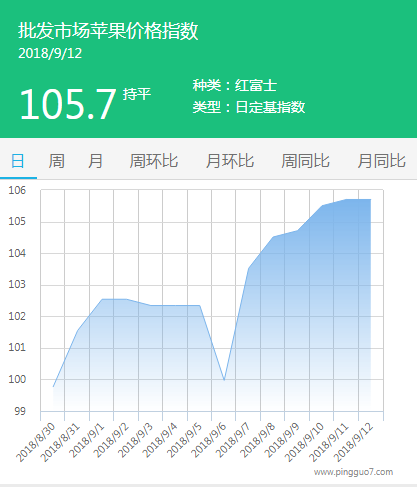Click the date 2018/9/12 under the title
417x487 pixels.
50,53
